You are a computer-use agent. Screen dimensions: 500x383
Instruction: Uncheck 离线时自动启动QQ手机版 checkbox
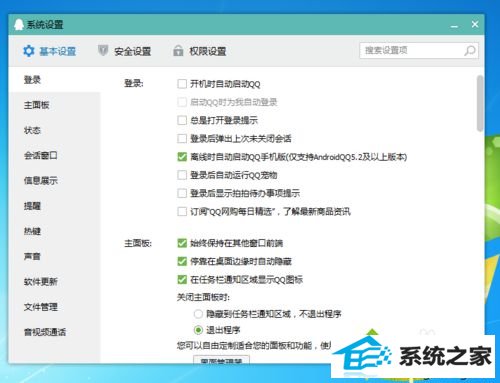click(x=182, y=157)
